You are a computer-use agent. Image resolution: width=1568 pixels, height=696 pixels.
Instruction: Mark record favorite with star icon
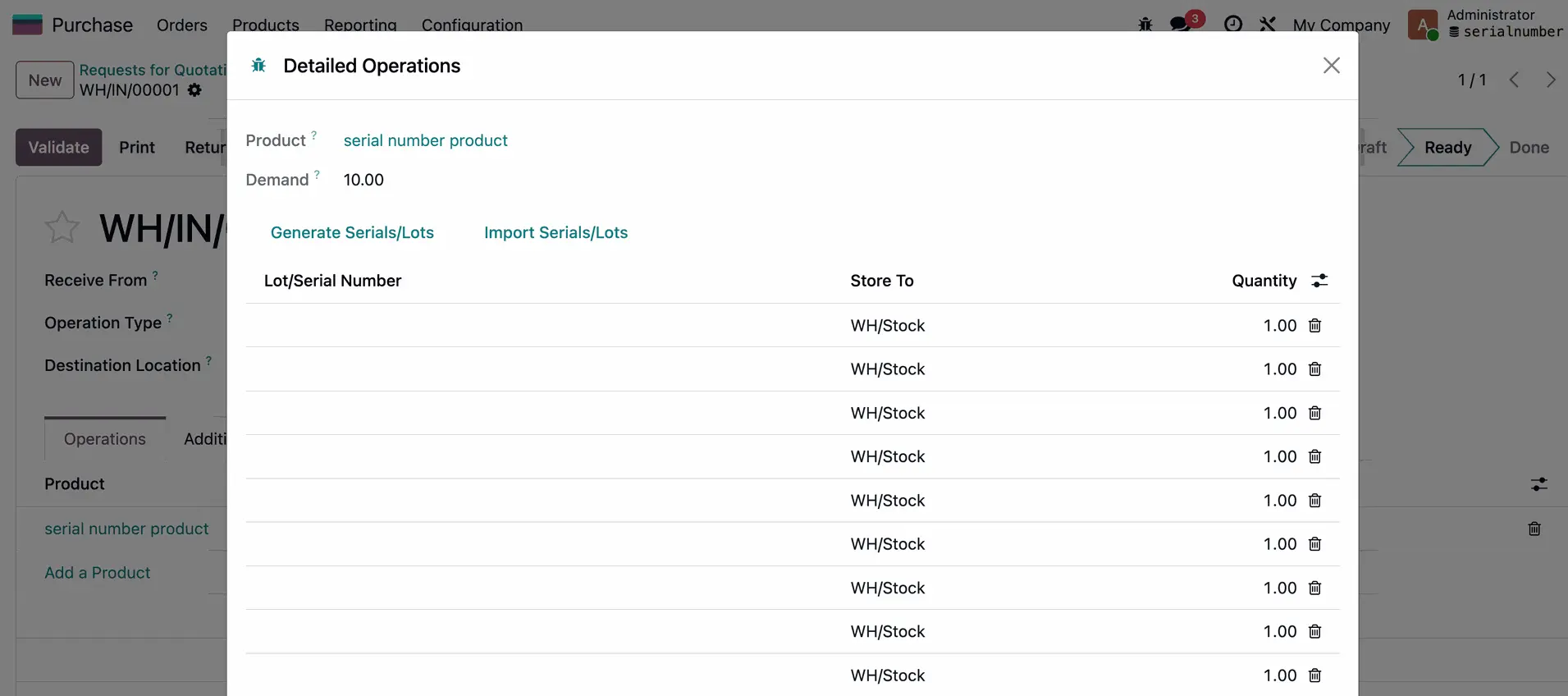click(x=62, y=228)
